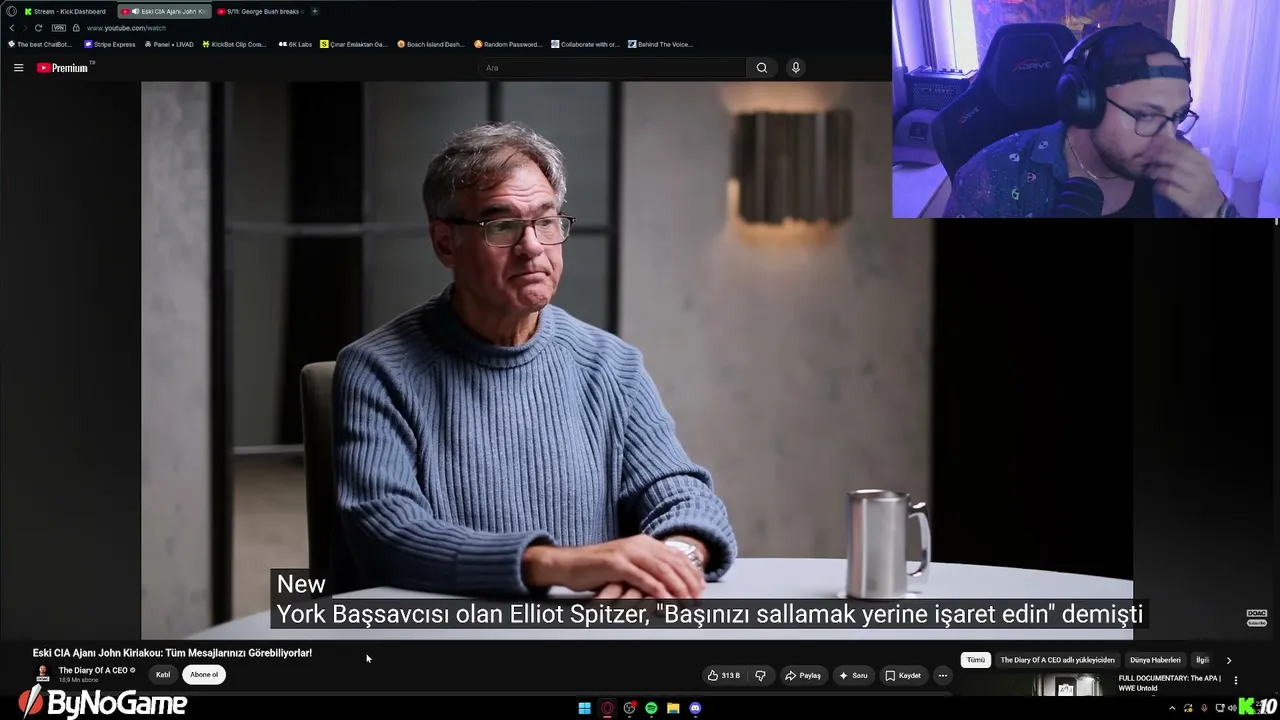Open File Explorer from the taskbar
The image size is (1280, 720).
[x=673, y=709]
